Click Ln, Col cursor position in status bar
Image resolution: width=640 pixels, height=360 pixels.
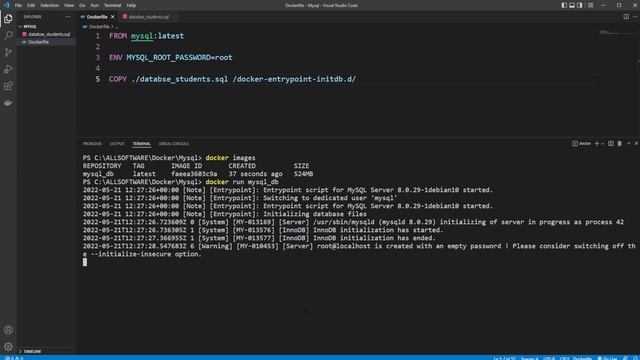pos(504,358)
